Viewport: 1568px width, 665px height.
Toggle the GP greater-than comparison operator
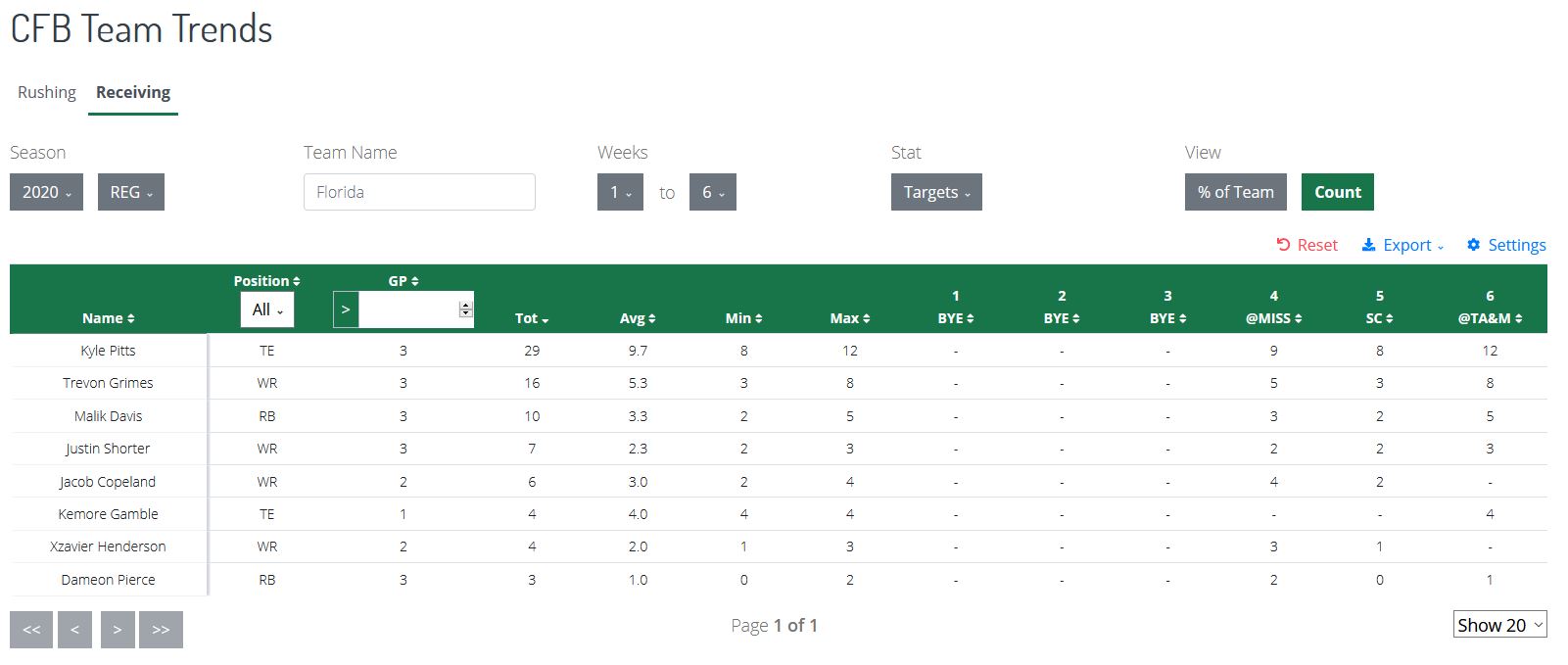(x=346, y=309)
